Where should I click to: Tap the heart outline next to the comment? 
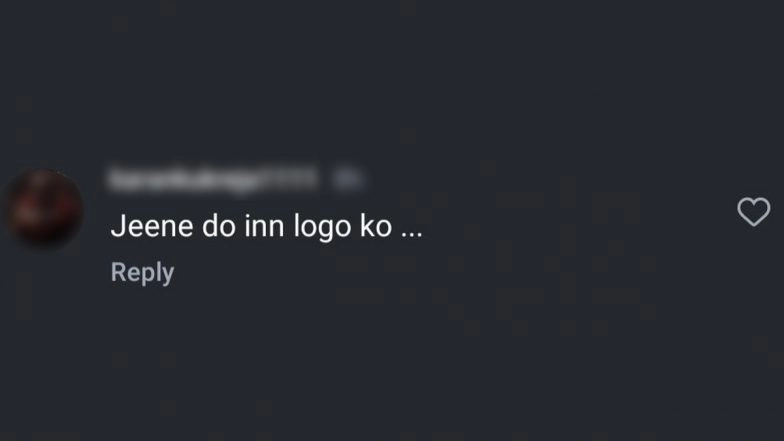point(754,212)
